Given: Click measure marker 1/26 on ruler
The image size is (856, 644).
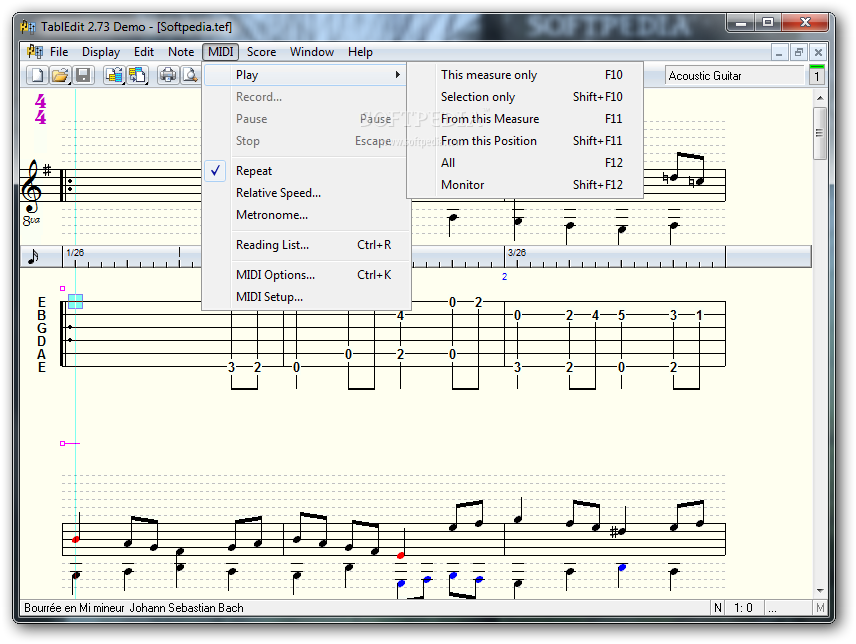Looking at the screenshot, I should point(75,253).
